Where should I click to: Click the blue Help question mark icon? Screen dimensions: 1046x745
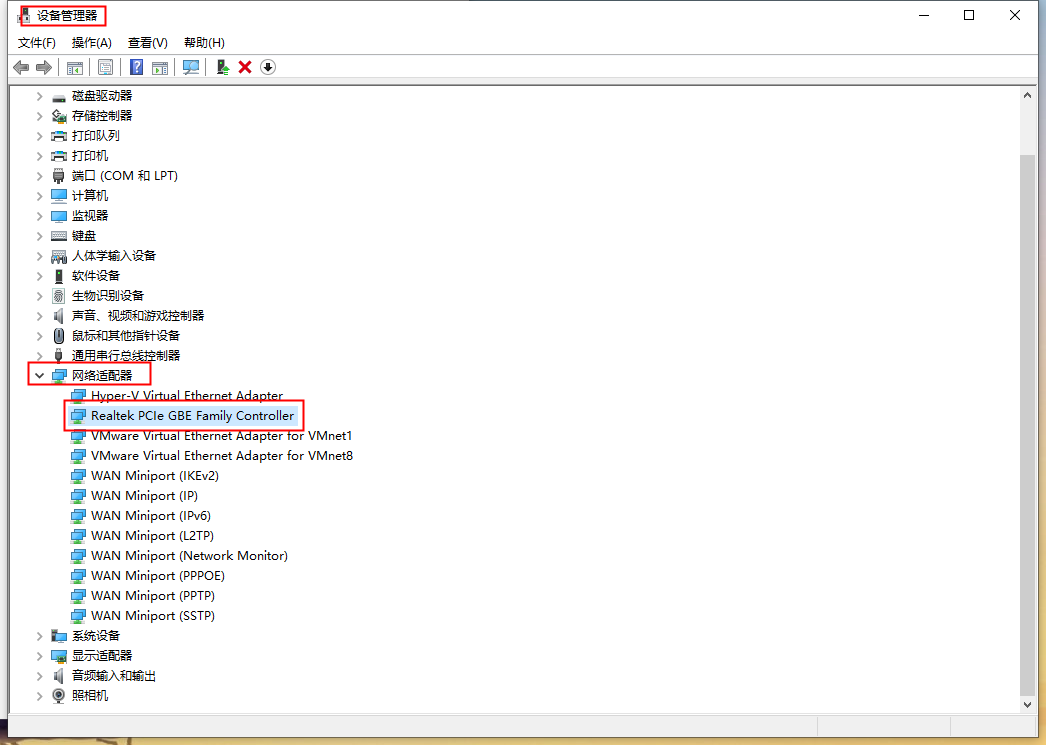pyautogui.click(x=136, y=67)
